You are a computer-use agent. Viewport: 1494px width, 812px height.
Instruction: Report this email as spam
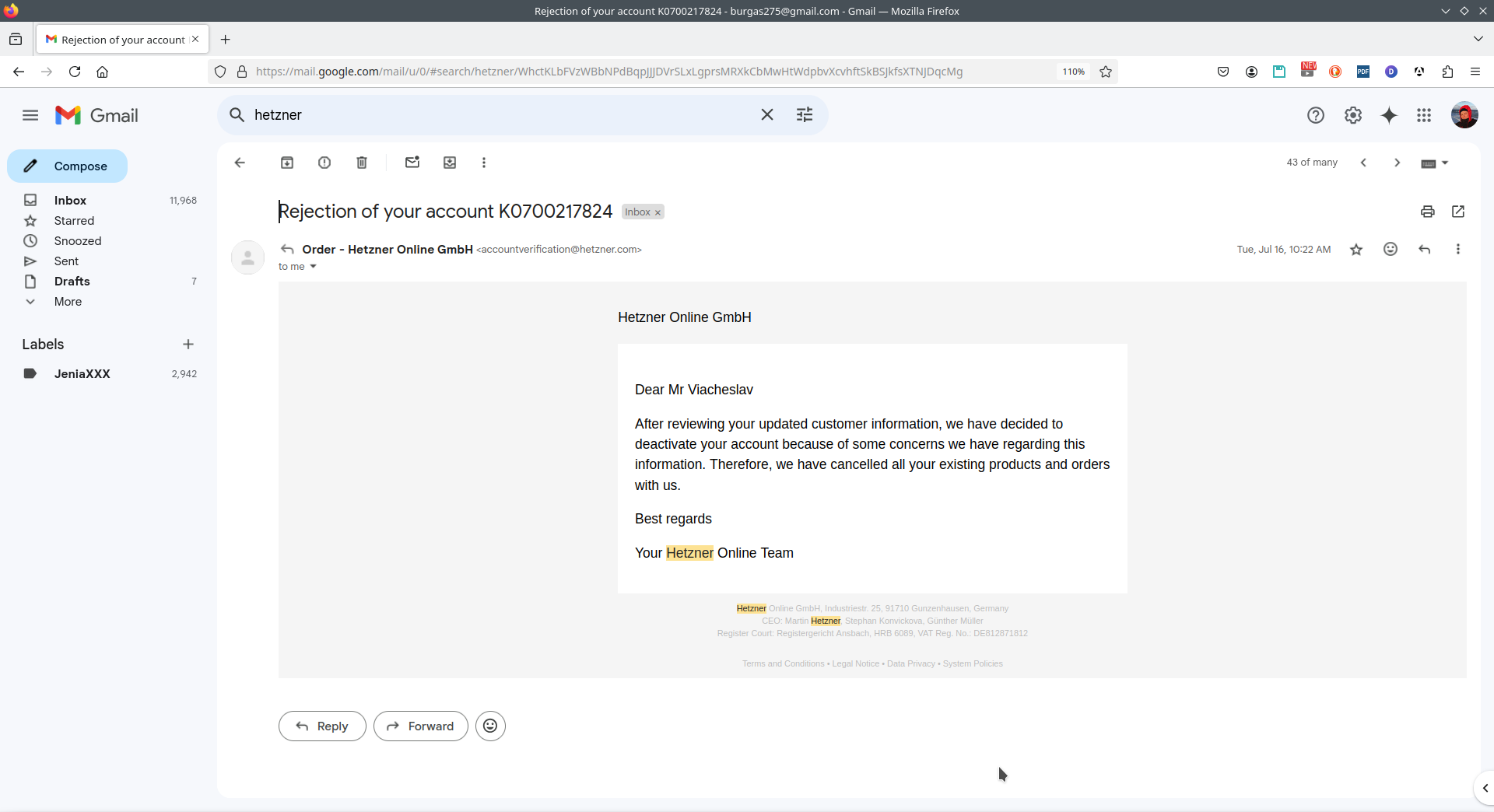(324, 163)
